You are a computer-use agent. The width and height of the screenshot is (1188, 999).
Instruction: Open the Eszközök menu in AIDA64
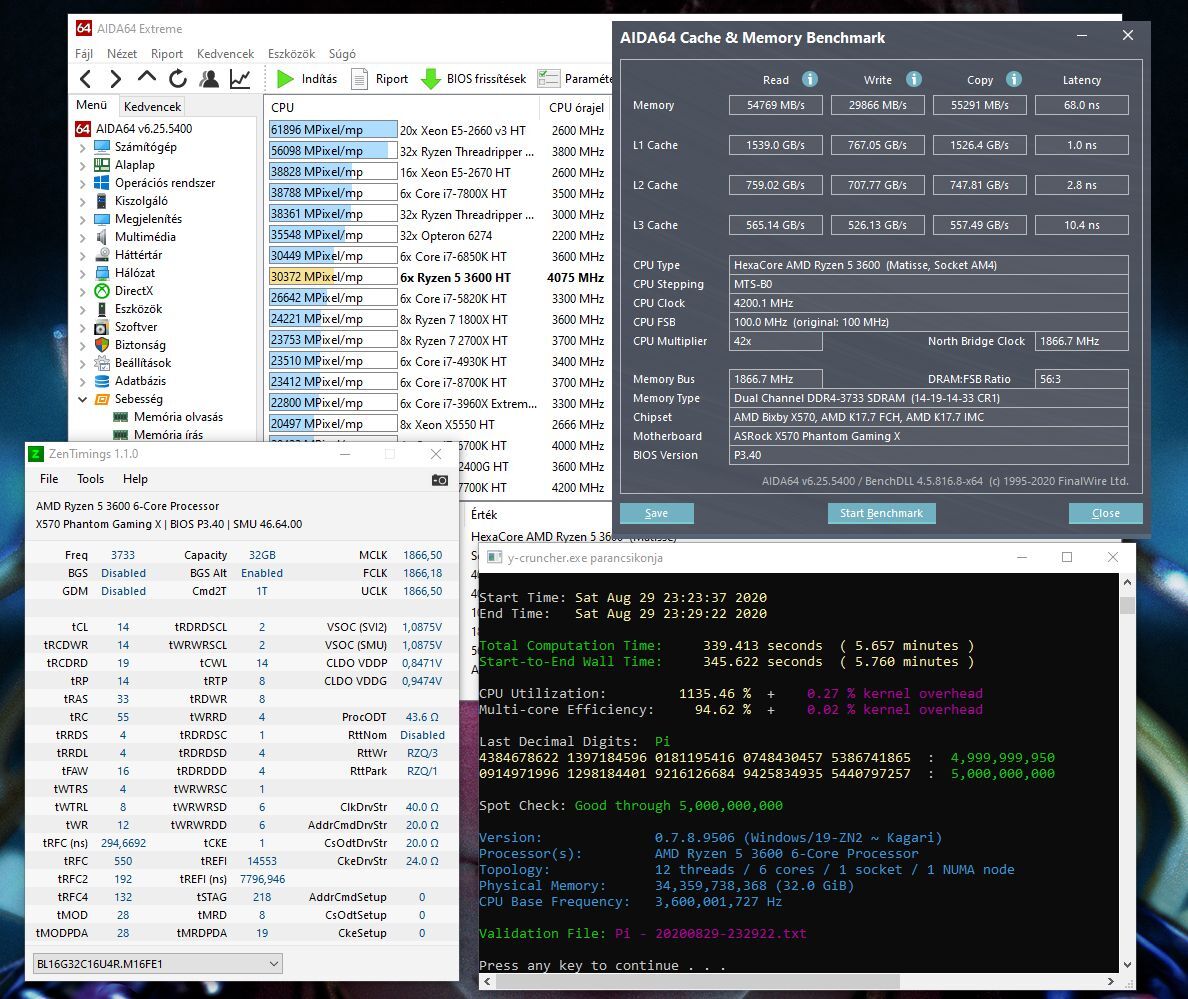pyautogui.click(x=291, y=54)
